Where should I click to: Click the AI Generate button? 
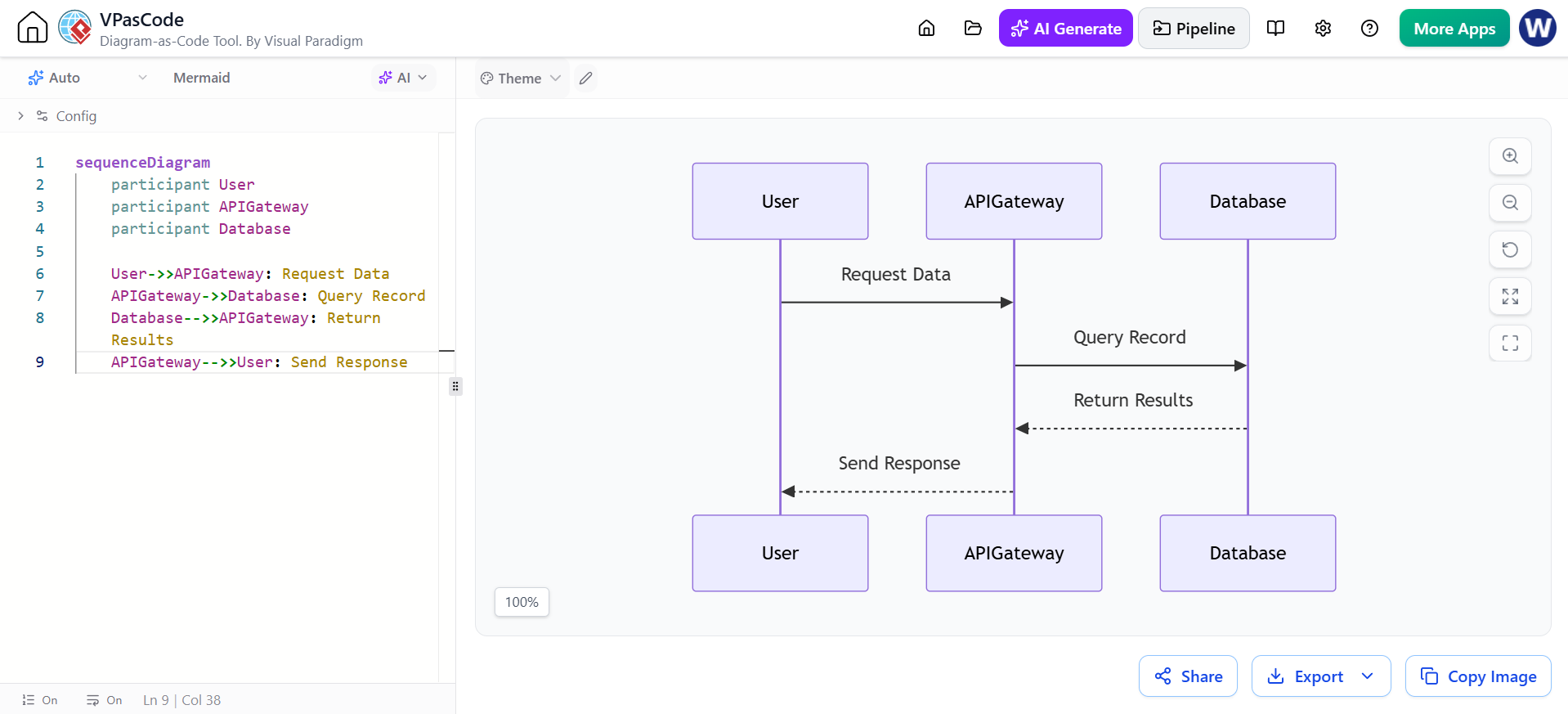coord(1066,29)
